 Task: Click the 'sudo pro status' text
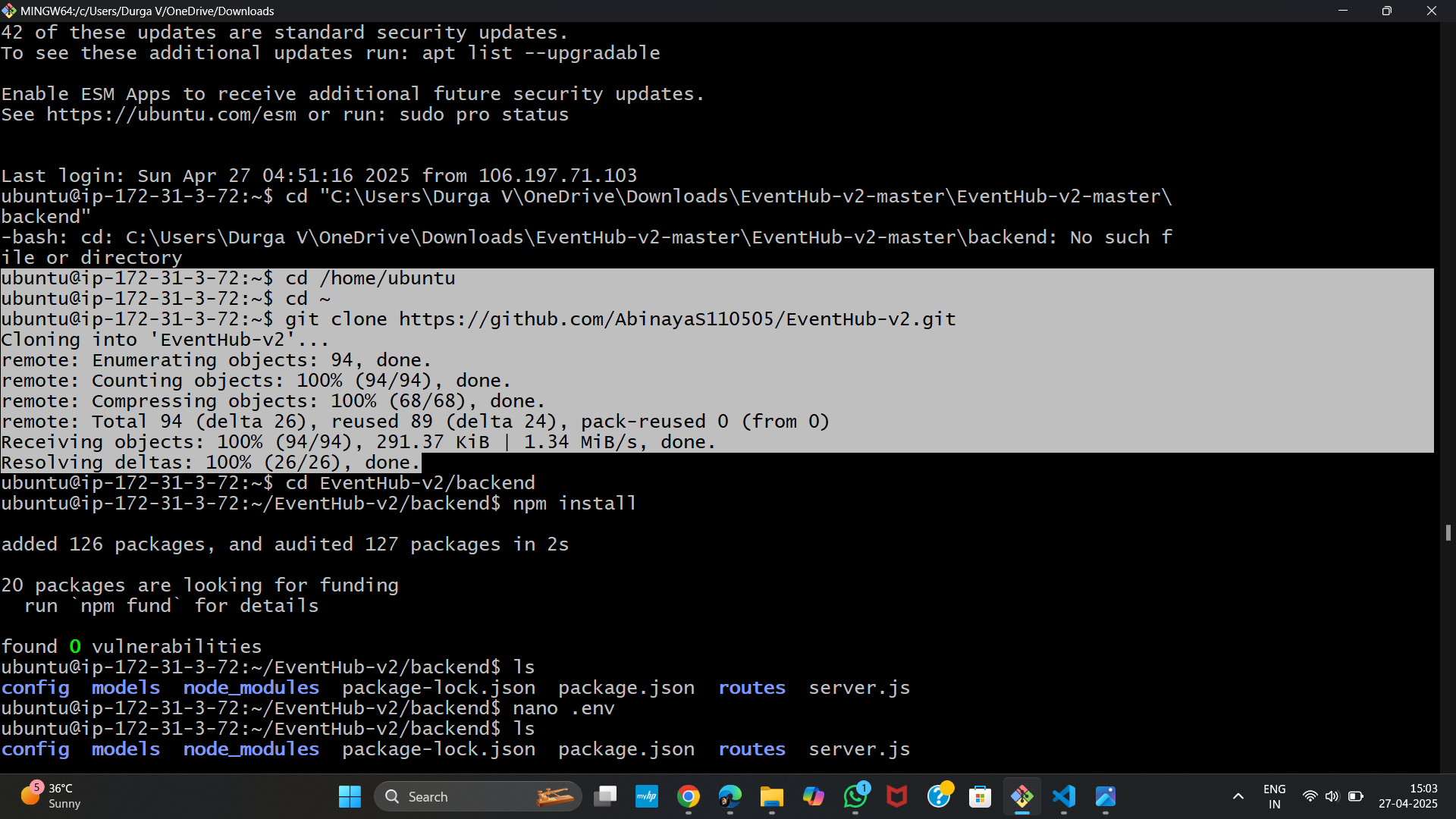coord(484,115)
